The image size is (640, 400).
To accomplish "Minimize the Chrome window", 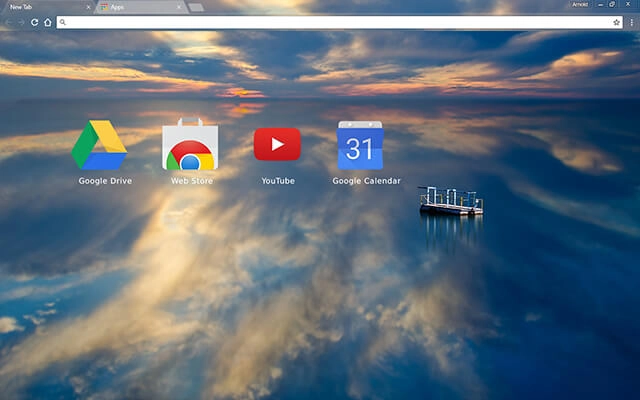I will pos(600,4).
